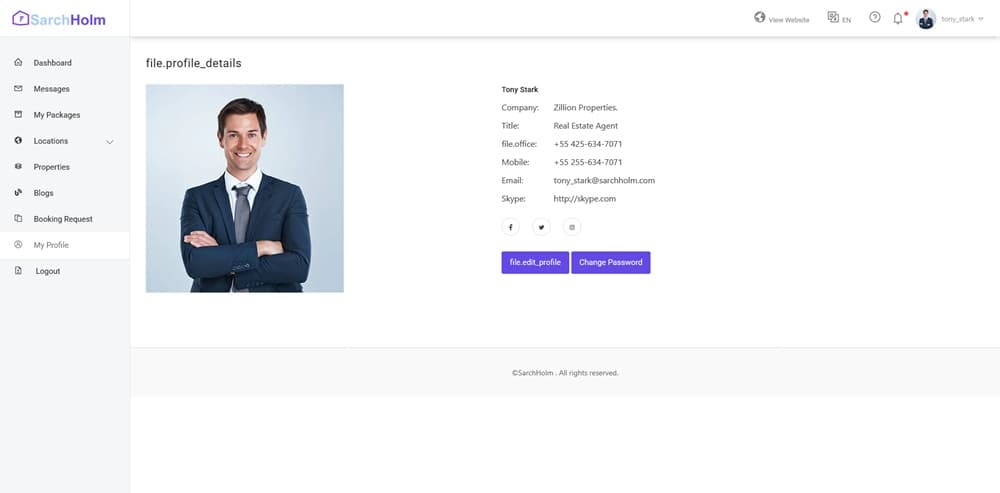Screen dimensions: 1000x493
Task: Go to Dashboard in the sidebar
Action: pyautogui.click(x=52, y=63)
